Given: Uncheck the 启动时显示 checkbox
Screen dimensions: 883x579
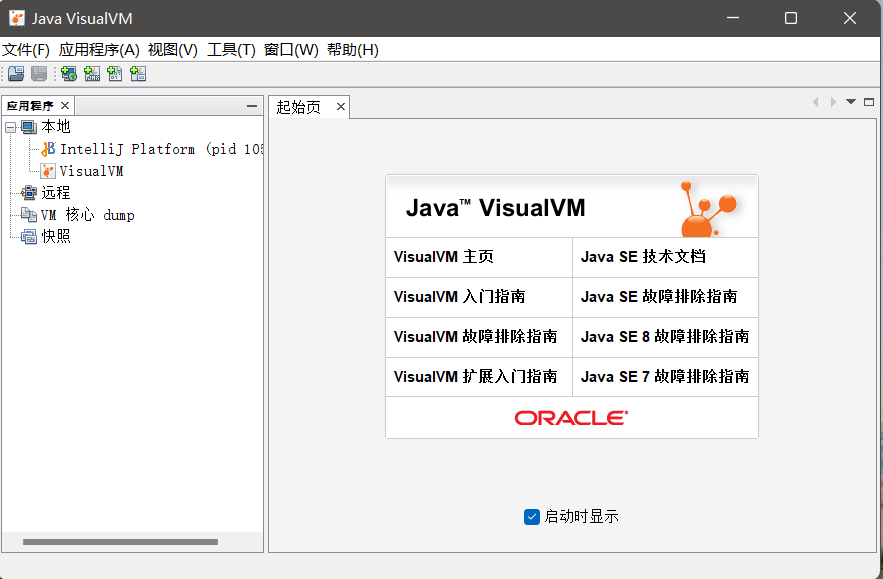Looking at the screenshot, I should click(x=532, y=516).
